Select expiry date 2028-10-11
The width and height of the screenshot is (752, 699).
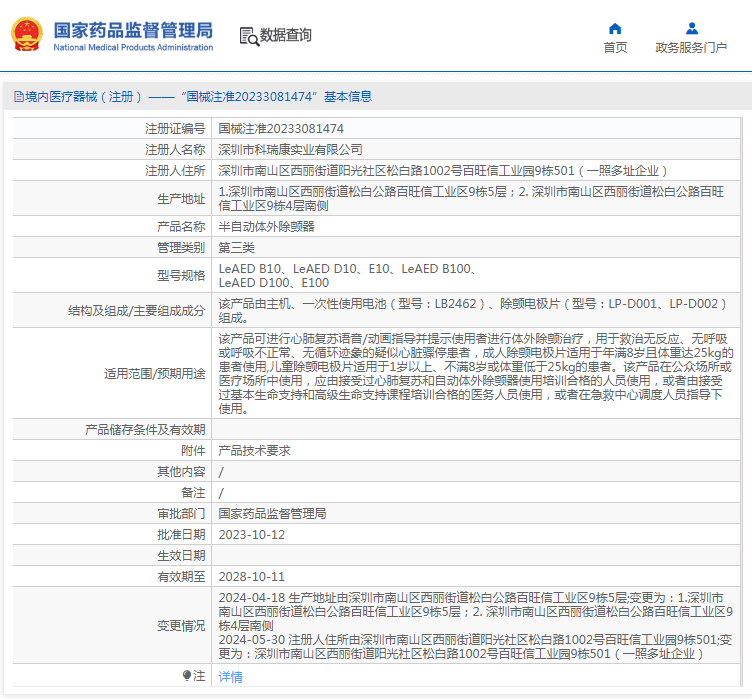click(252, 577)
